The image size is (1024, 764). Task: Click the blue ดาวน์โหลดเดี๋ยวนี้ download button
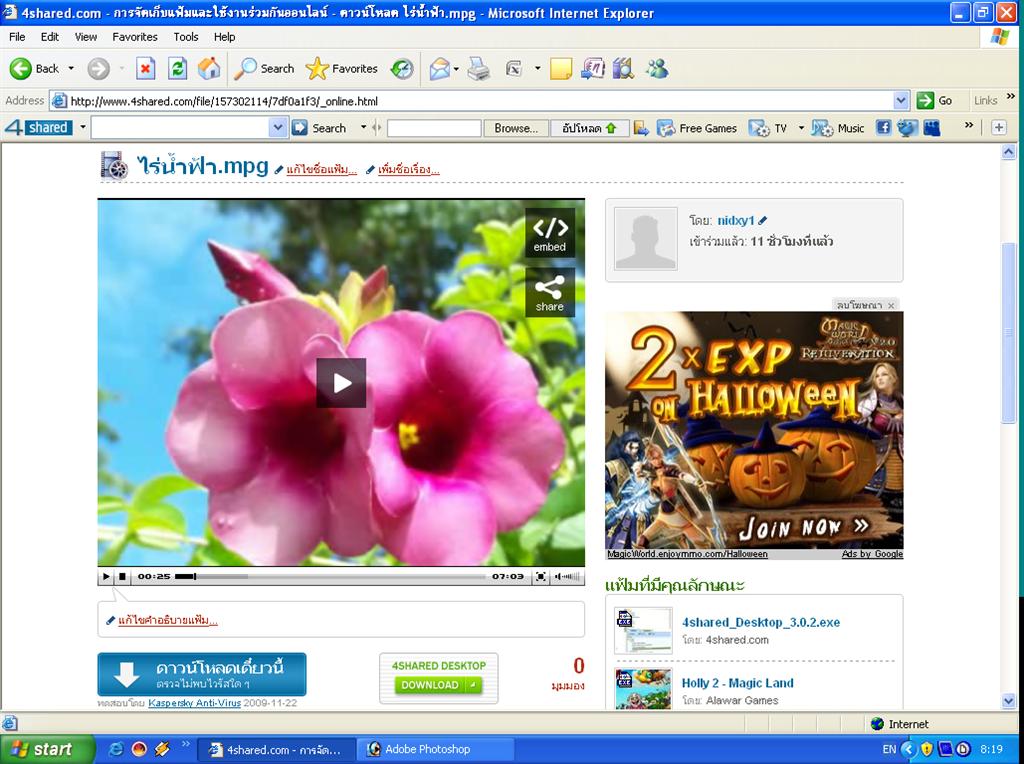202,674
